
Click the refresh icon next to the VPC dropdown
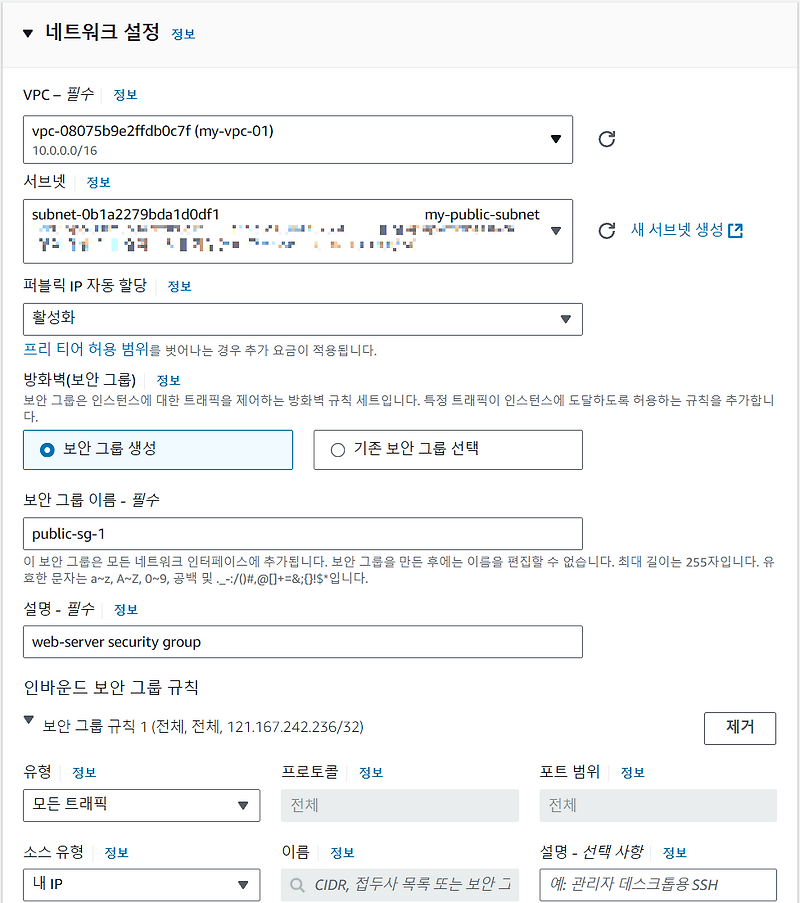tap(607, 138)
